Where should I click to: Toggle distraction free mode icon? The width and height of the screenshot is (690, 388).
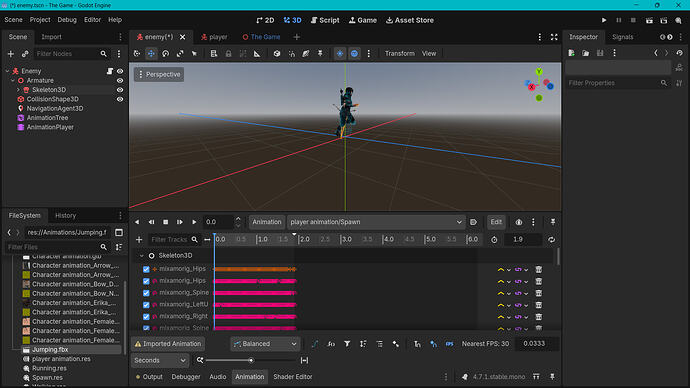coord(554,37)
